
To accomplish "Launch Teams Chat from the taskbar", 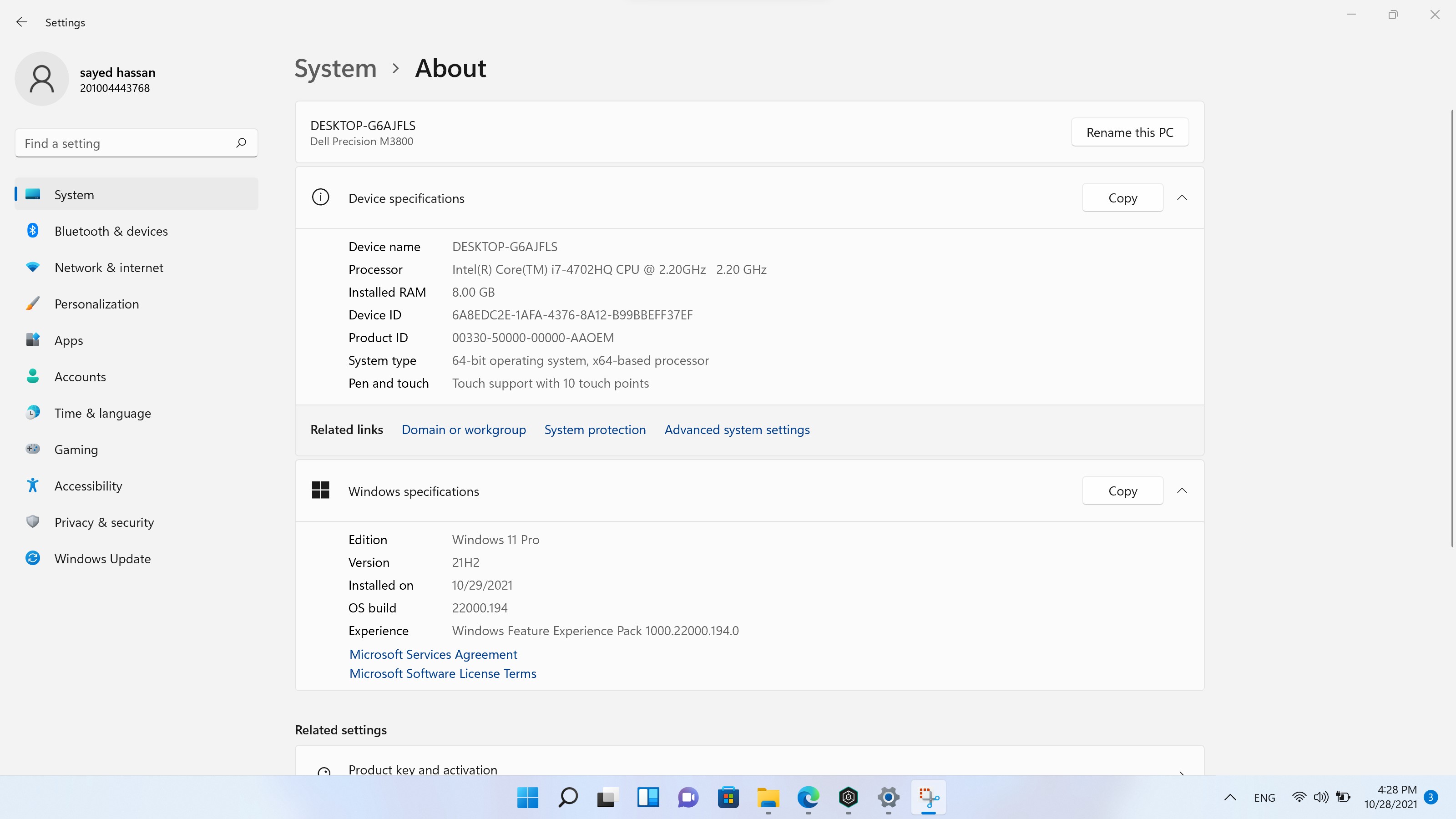I will (688, 798).
